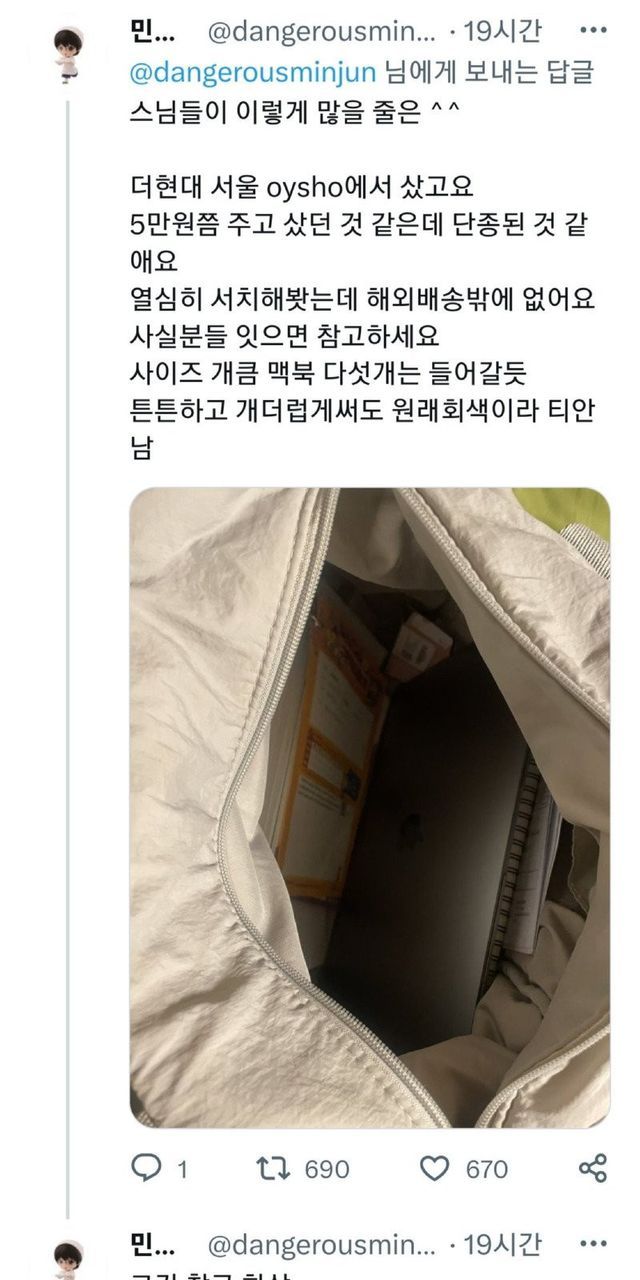View the 690 retweet count
The width and height of the screenshot is (640, 1280).
325,1169
